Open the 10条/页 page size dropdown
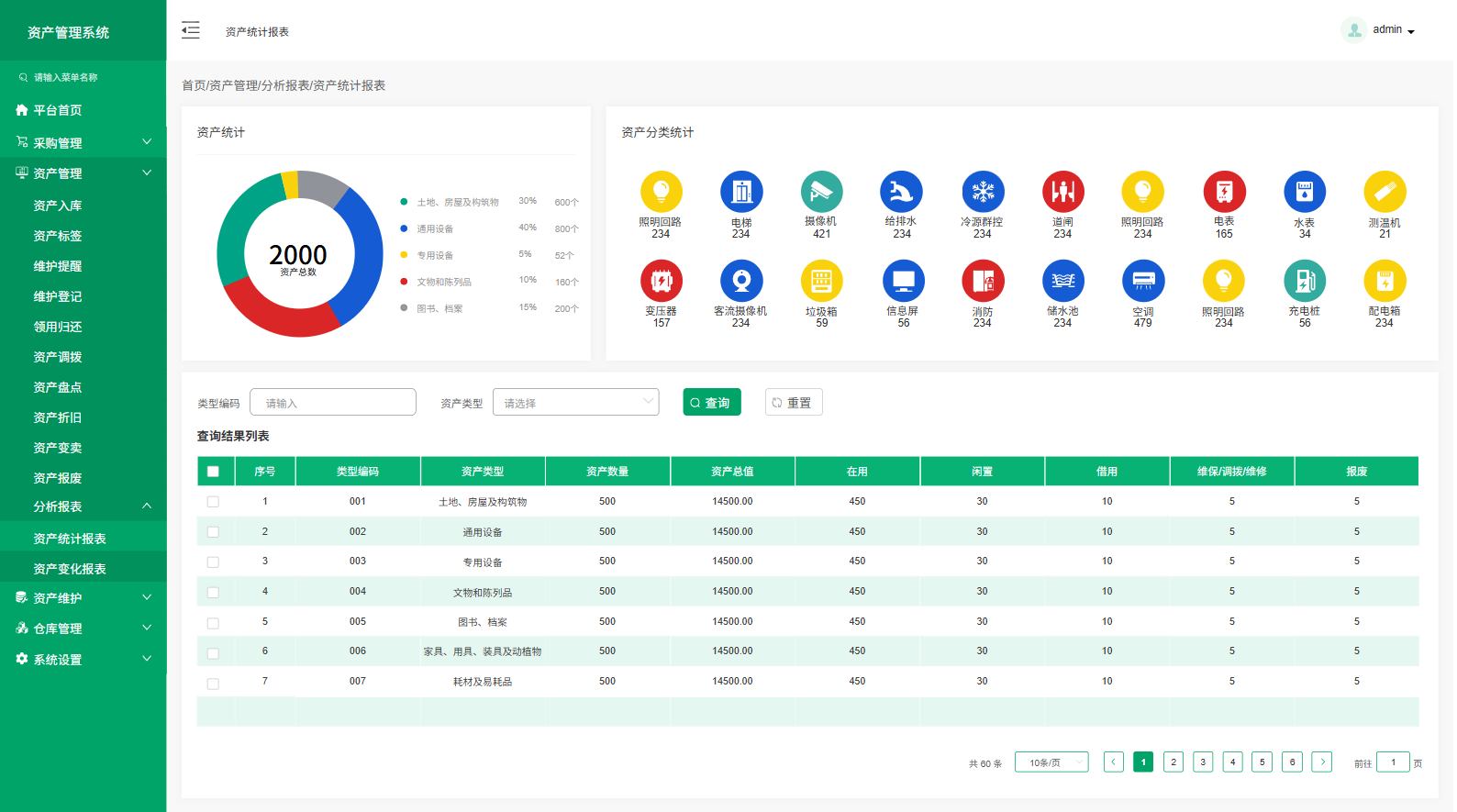The image size is (1457, 812). pos(1051,762)
